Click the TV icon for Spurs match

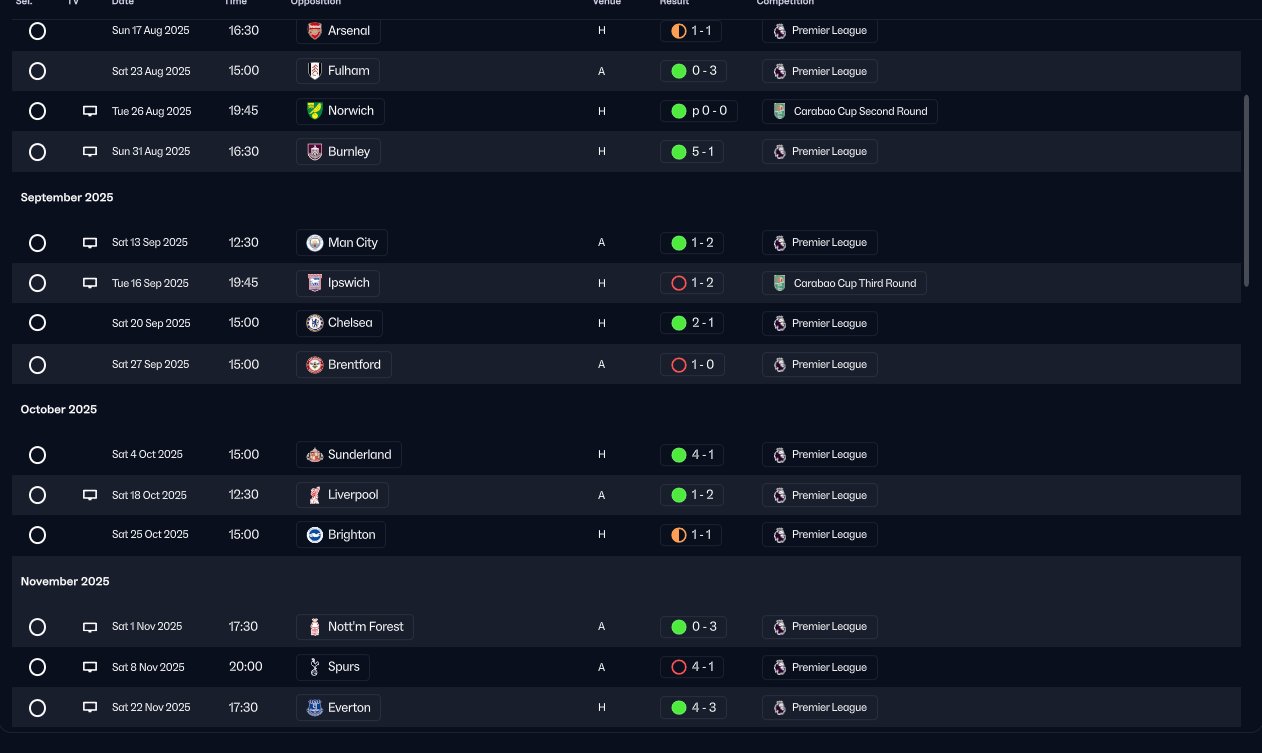coord(90,667)
